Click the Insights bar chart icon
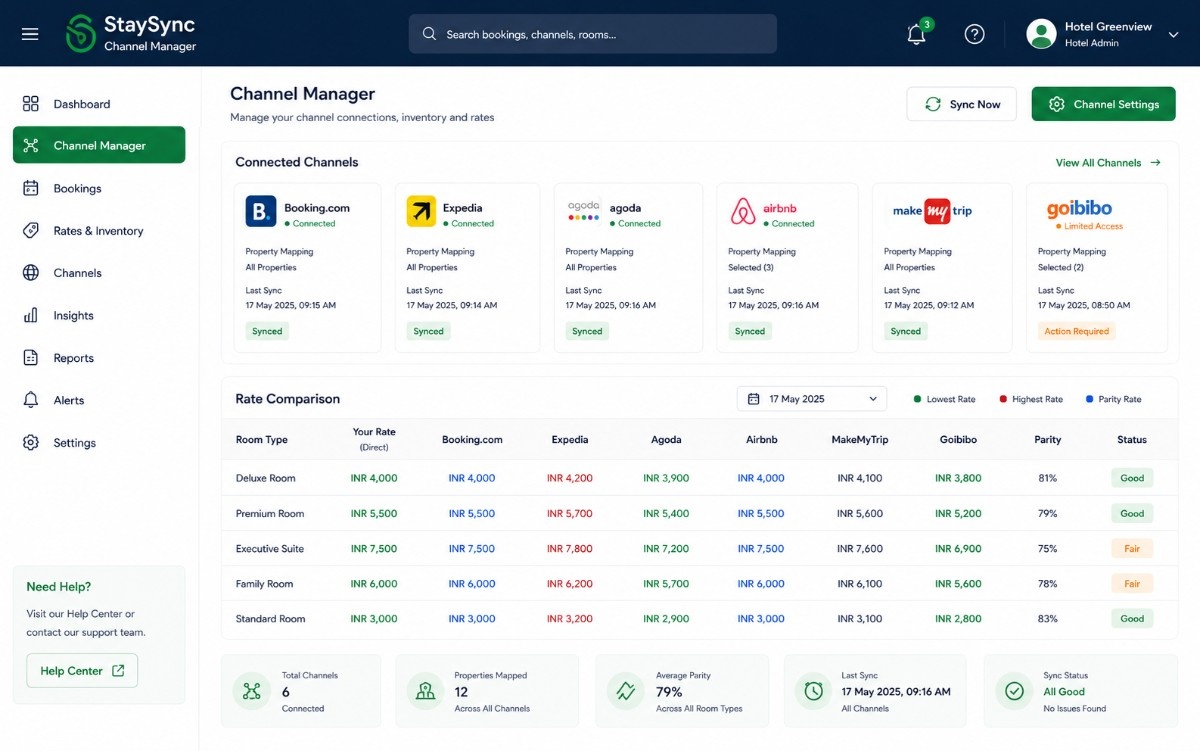1200x751 pixels. [x=31, y=315]
